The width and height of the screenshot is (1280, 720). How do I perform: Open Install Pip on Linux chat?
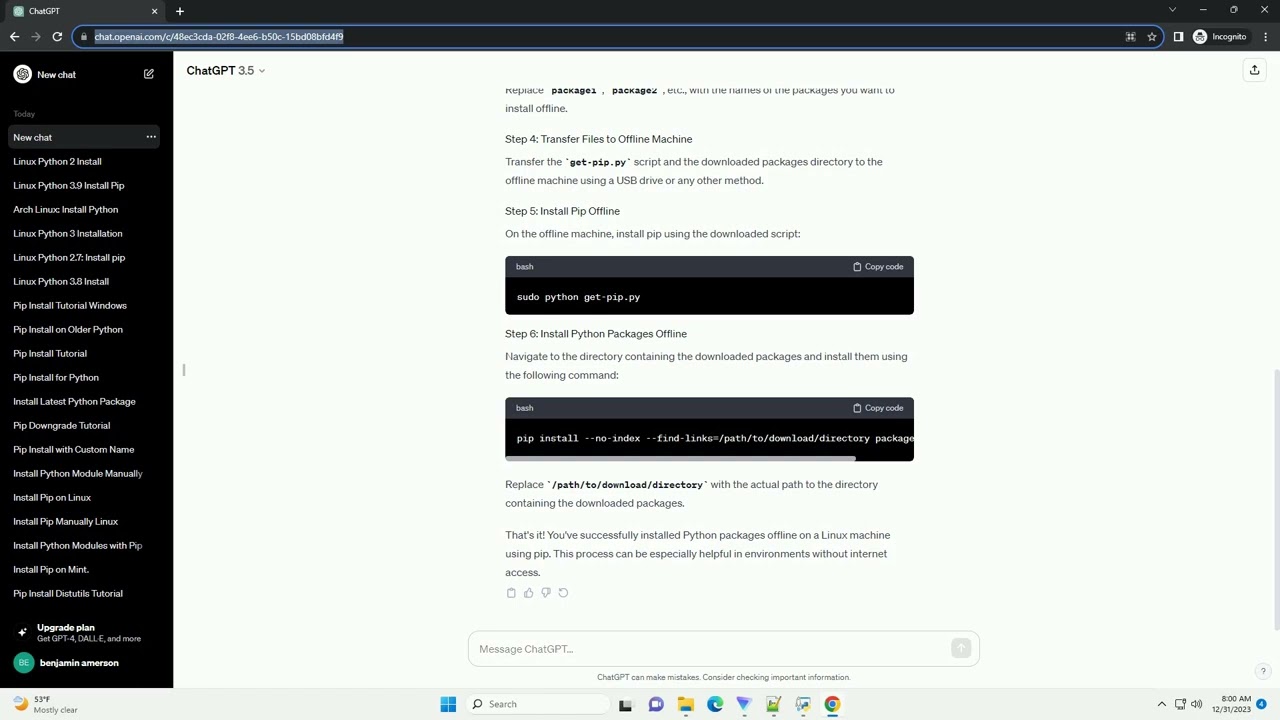52,497
